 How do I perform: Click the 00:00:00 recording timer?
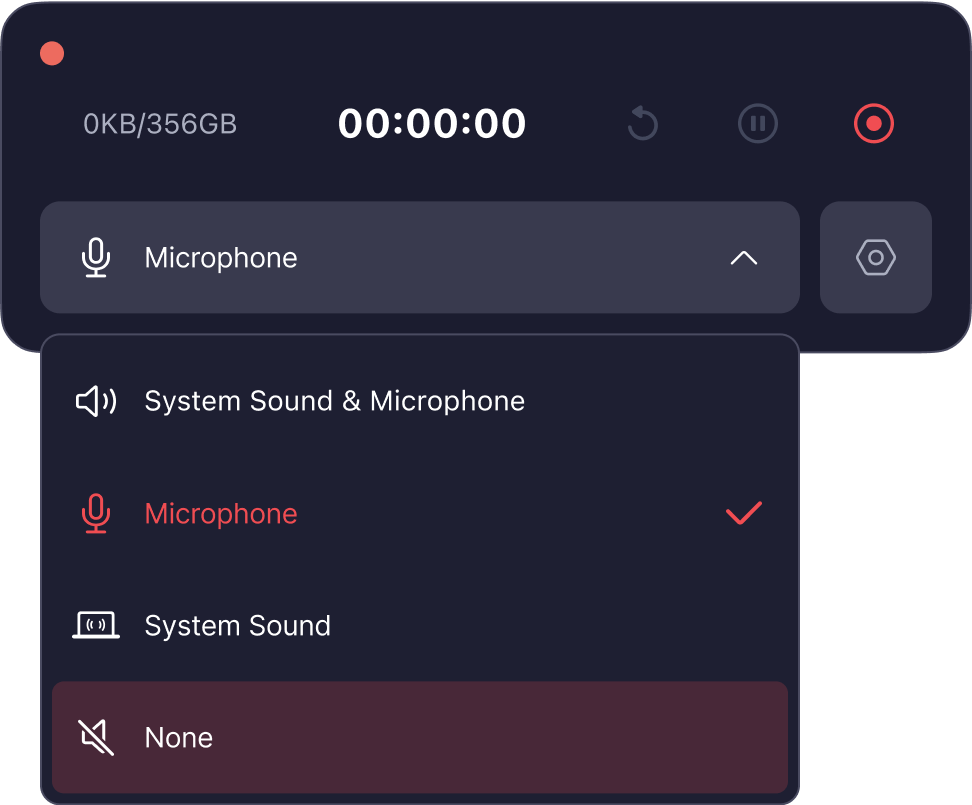pos(432,123)
